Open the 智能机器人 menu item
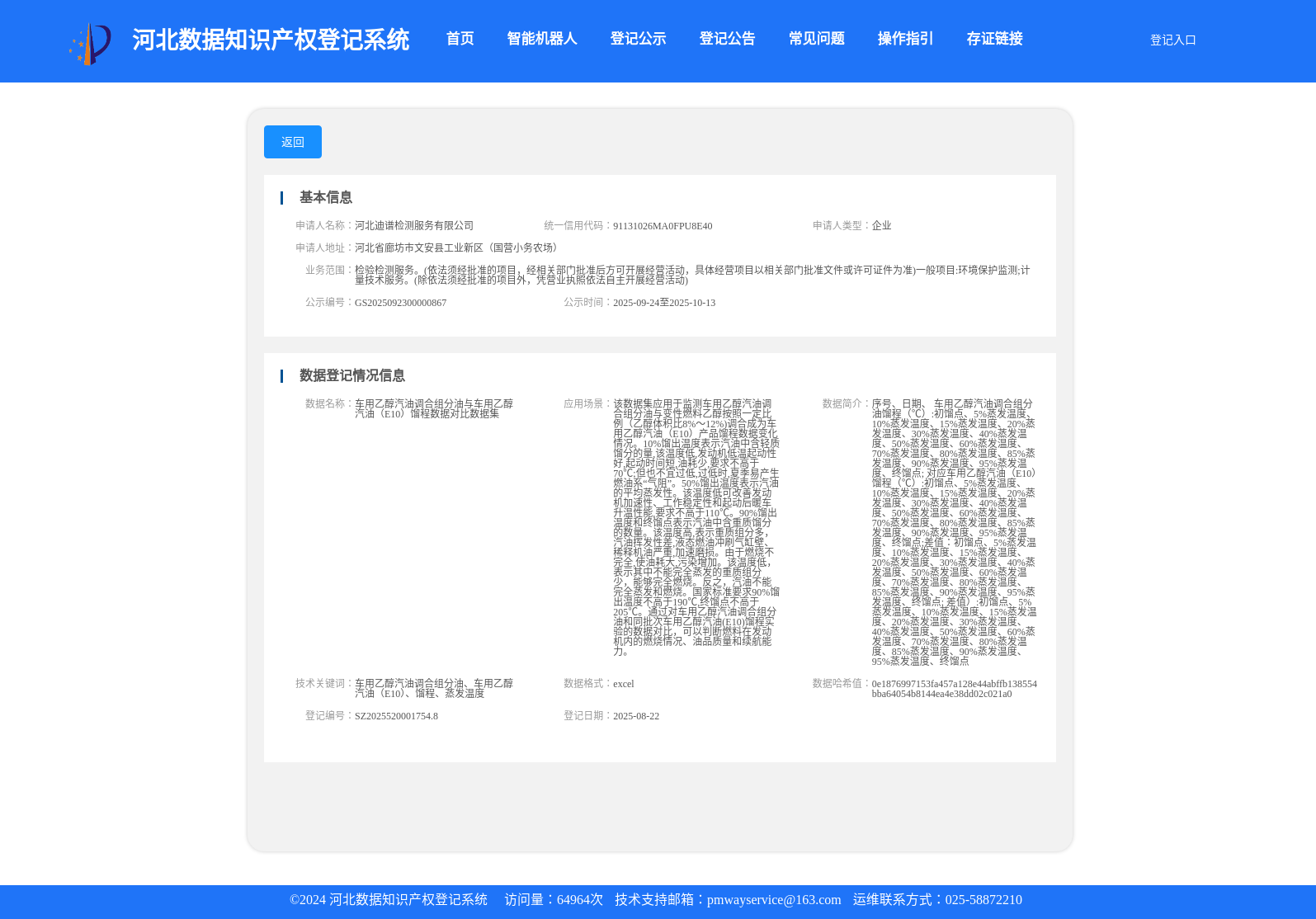Image resolution: width=1316 pixels, height=919 pixels. pyautogui.click(x=541, y=39)
